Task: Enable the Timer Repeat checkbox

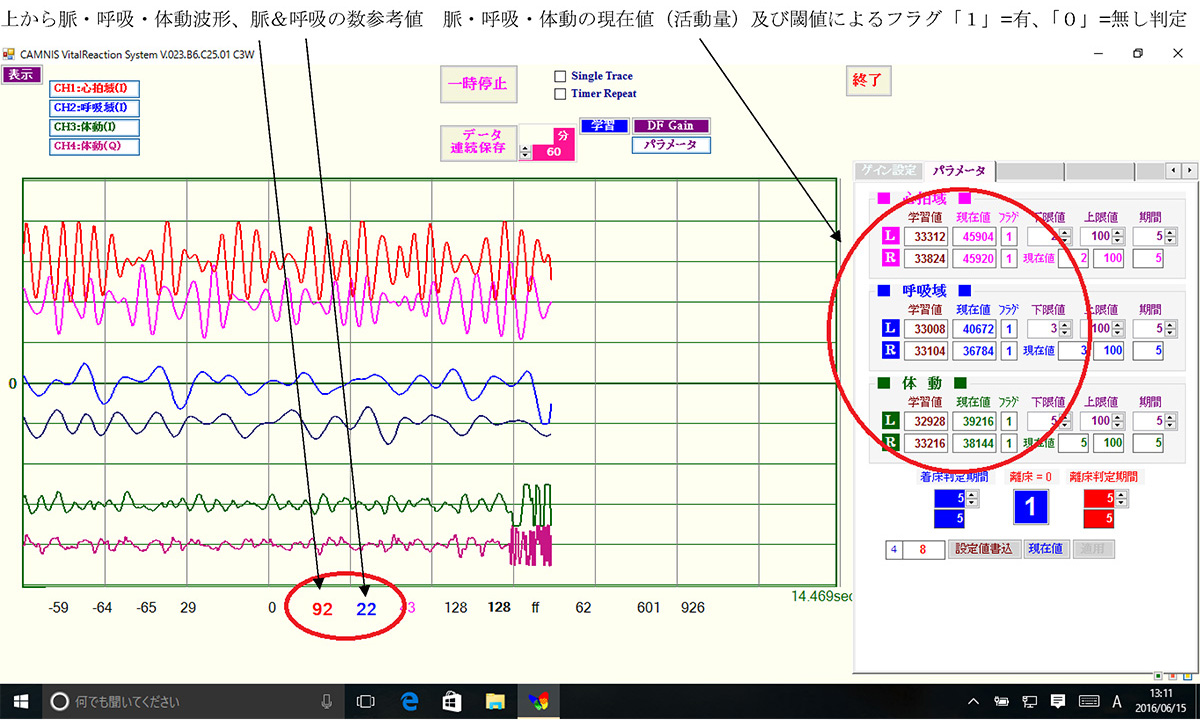Action: click(559, 93)
